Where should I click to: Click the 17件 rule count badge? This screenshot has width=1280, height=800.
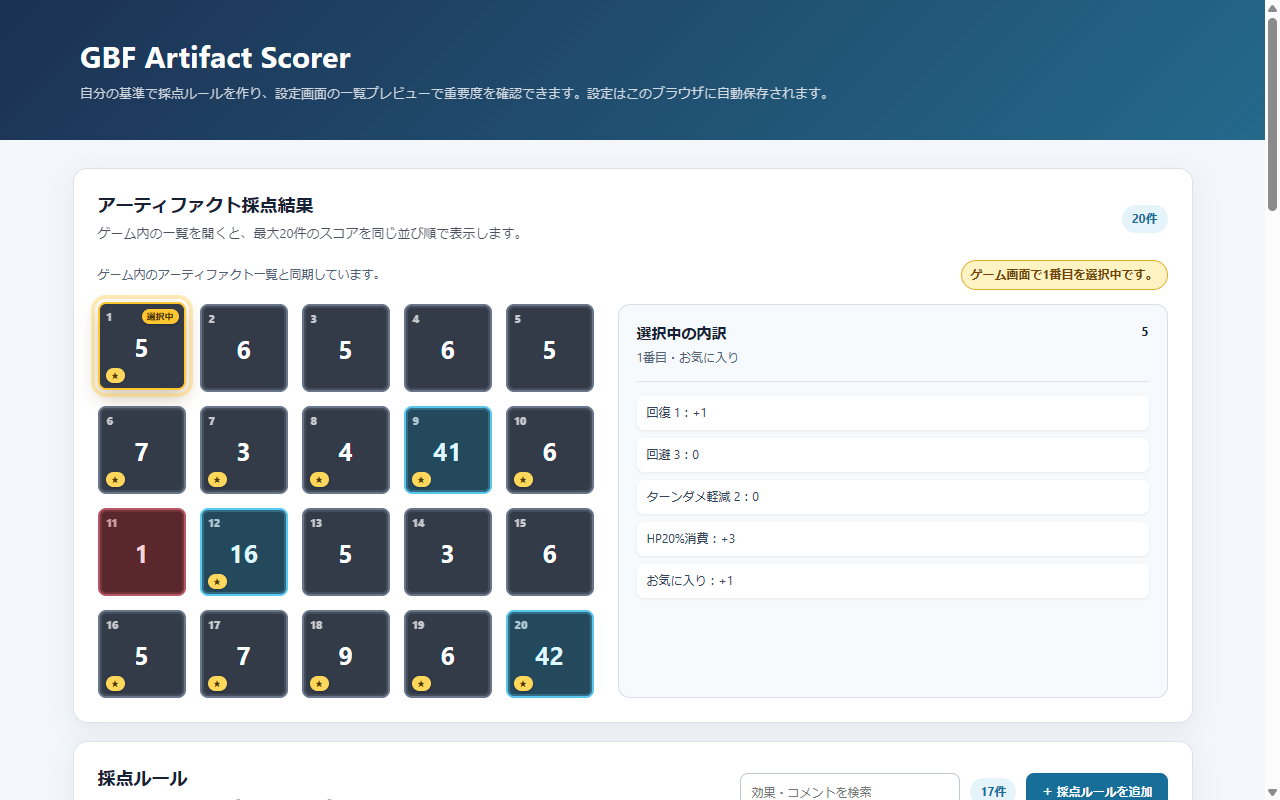tap(993, 791)
